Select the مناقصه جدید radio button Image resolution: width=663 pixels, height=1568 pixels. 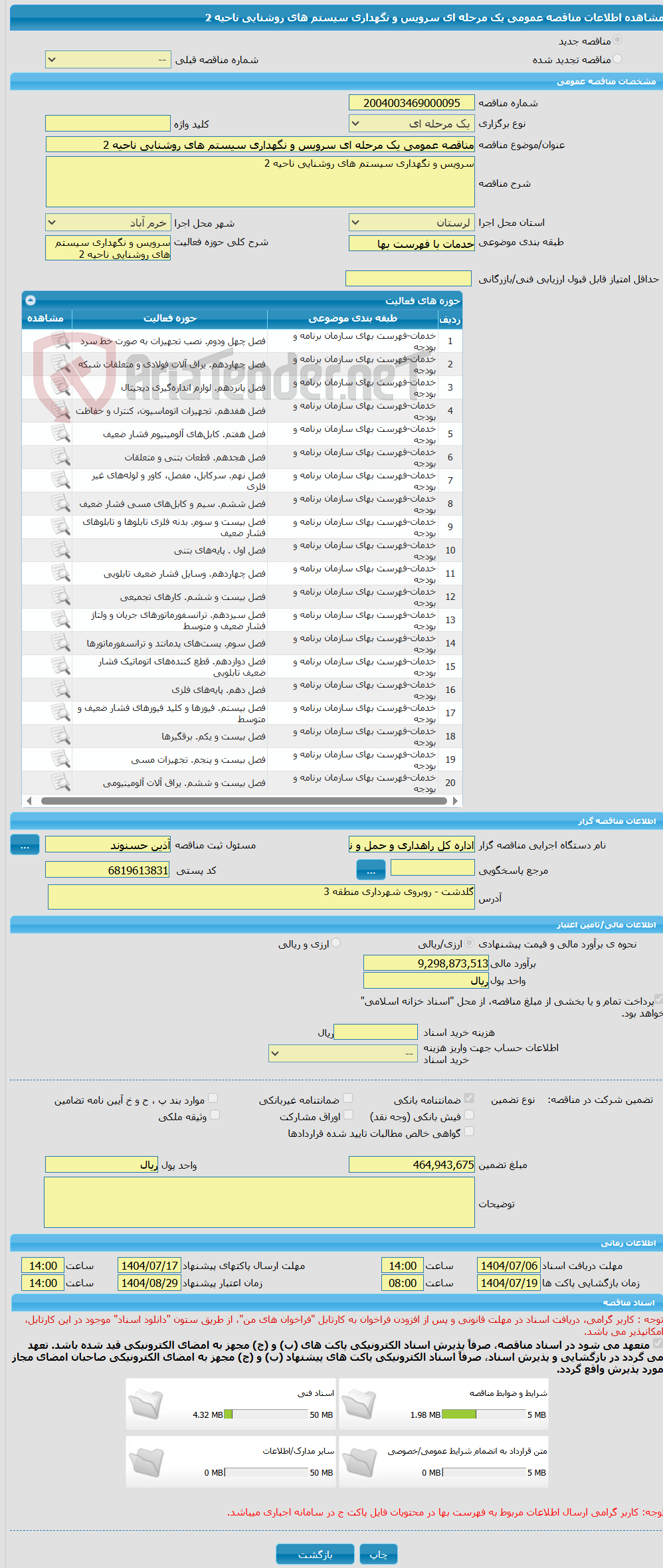[617, 41]
